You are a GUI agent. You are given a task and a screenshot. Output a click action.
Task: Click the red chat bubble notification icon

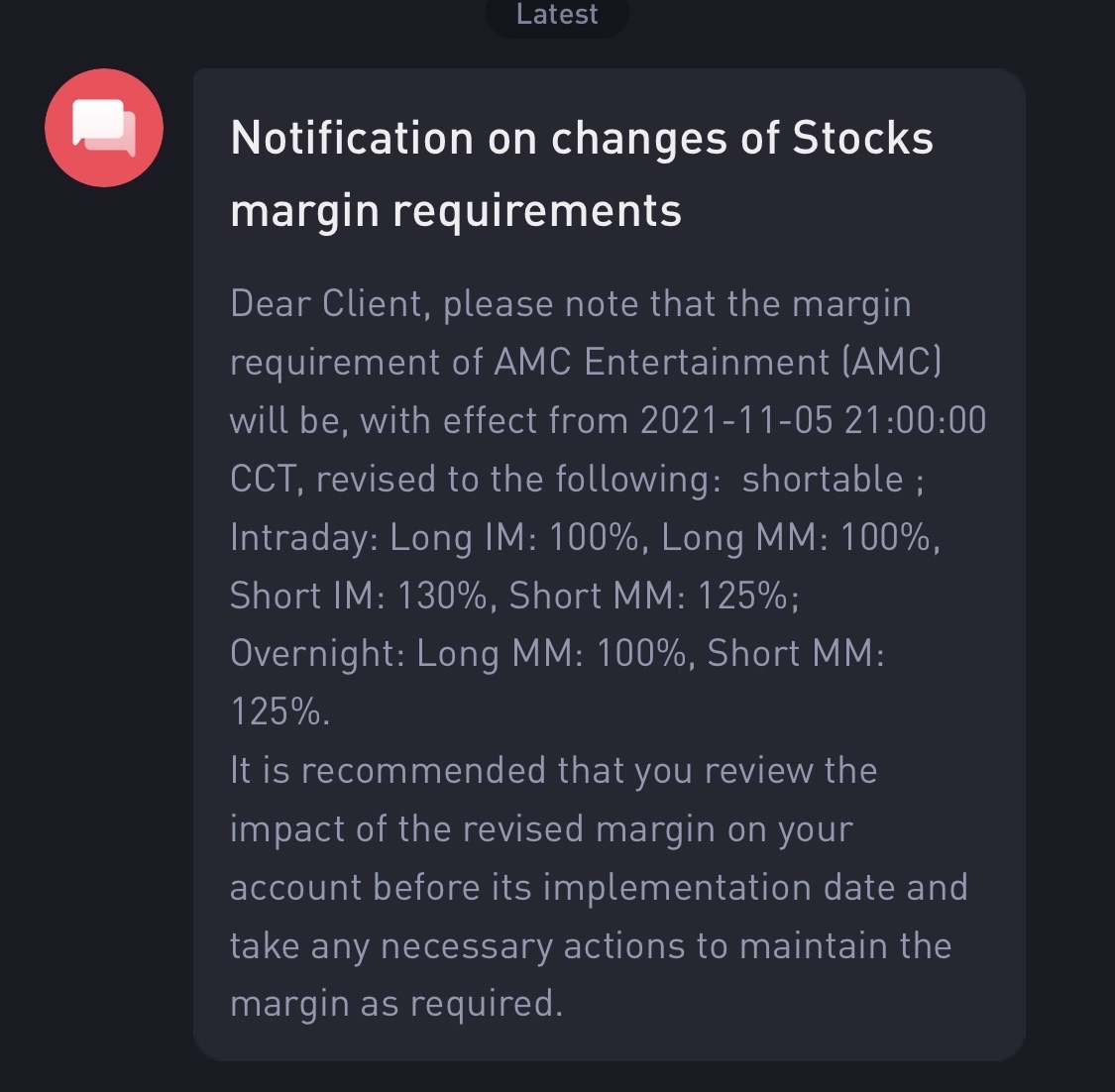pos(104,128)
